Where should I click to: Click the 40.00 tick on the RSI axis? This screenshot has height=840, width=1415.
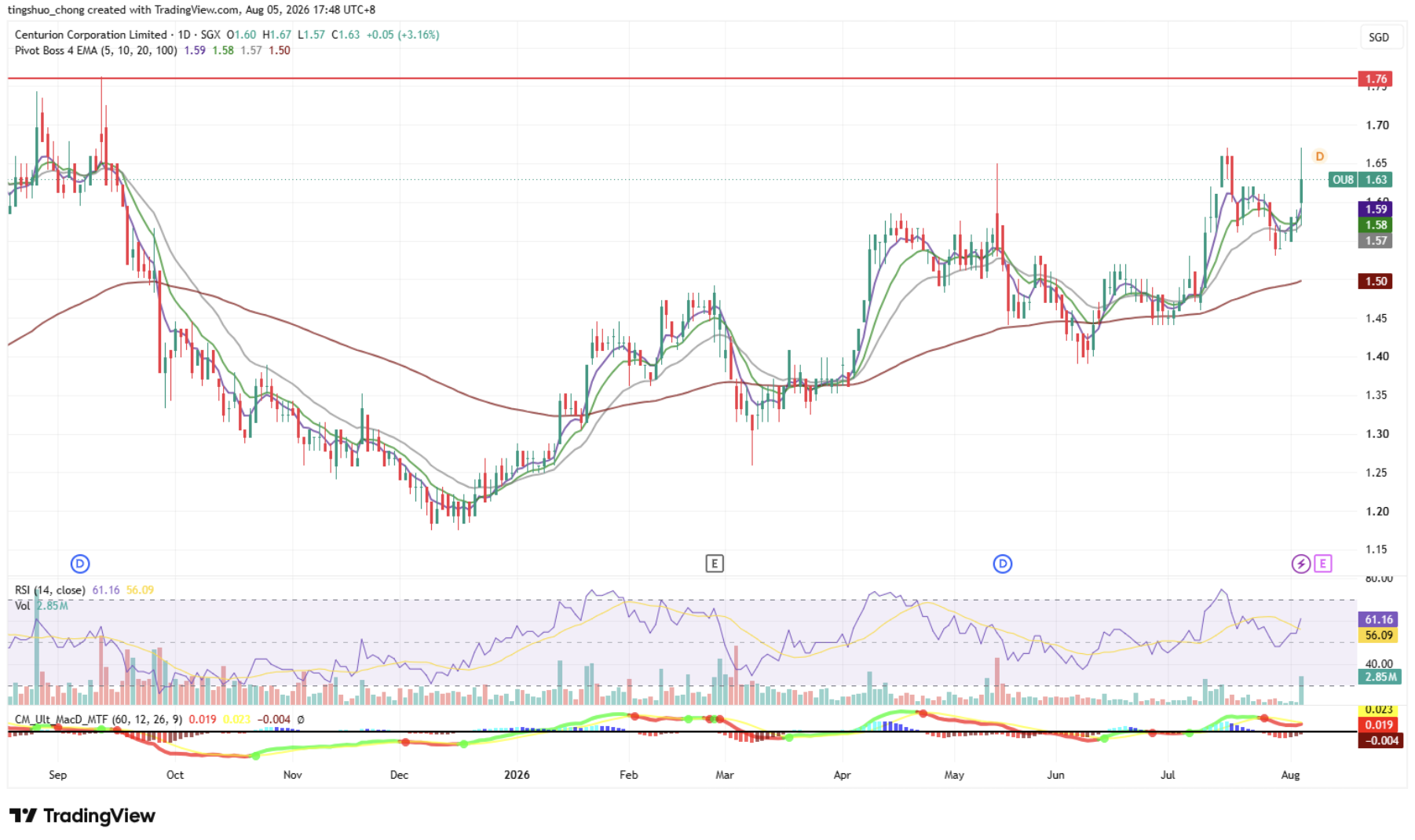pyautogui.click(x=1379, y=664)
